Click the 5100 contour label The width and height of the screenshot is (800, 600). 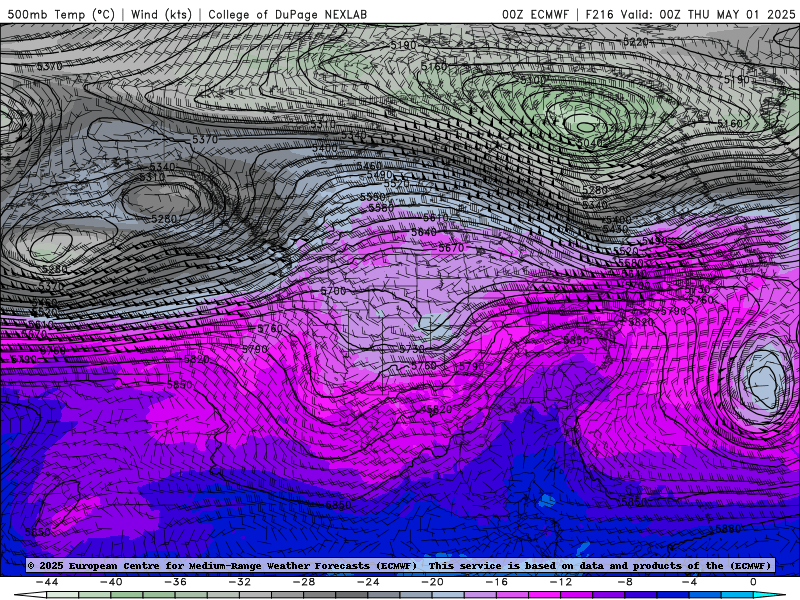point(533,80)
